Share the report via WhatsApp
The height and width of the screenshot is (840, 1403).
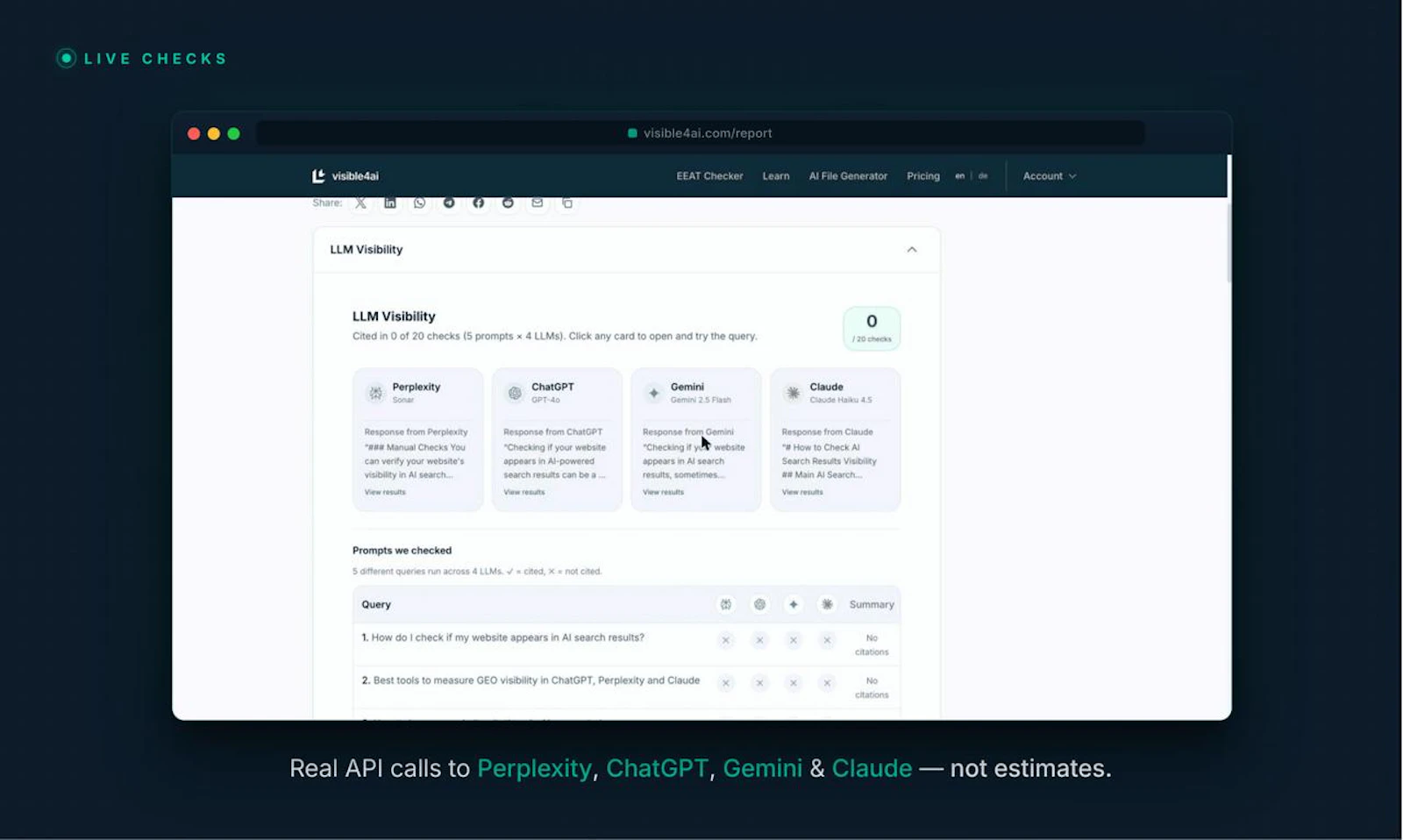419,203
